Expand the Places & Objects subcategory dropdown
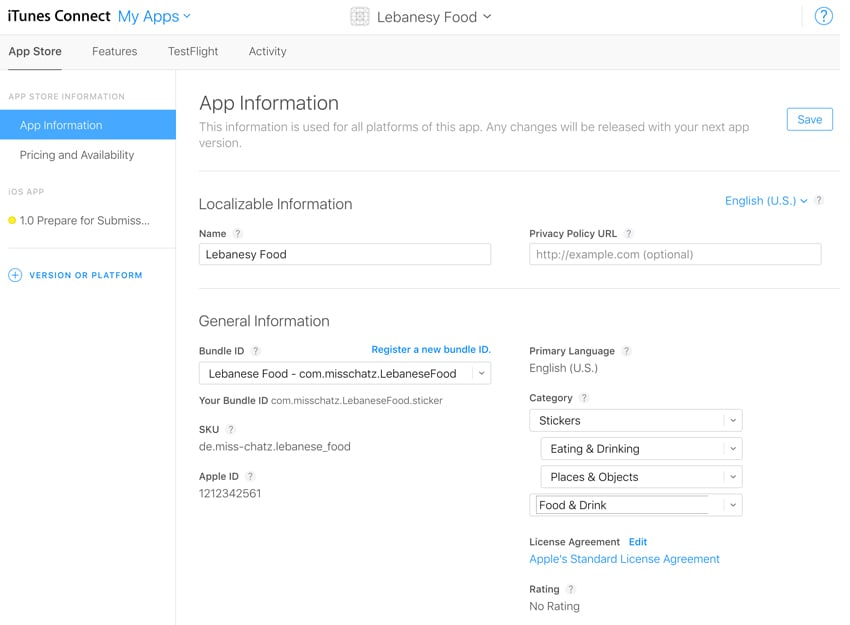Screen dimensions: 850x625 [733, 477]
